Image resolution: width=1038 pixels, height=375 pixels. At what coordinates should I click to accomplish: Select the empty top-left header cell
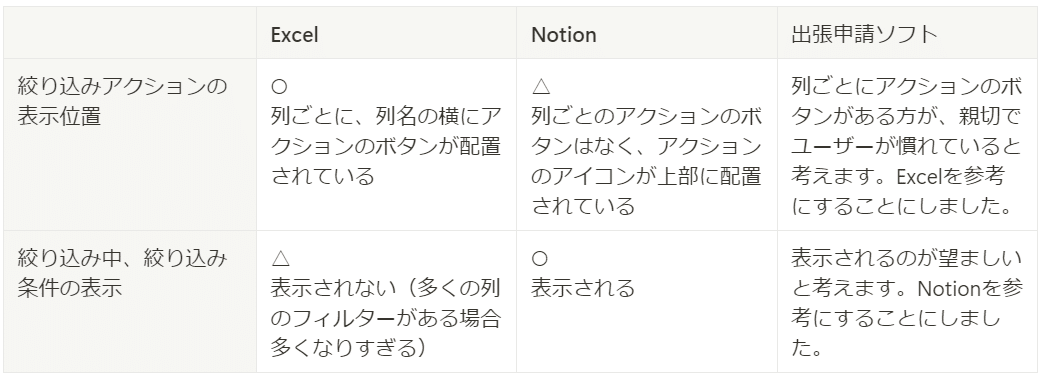(x=130, y=34)
